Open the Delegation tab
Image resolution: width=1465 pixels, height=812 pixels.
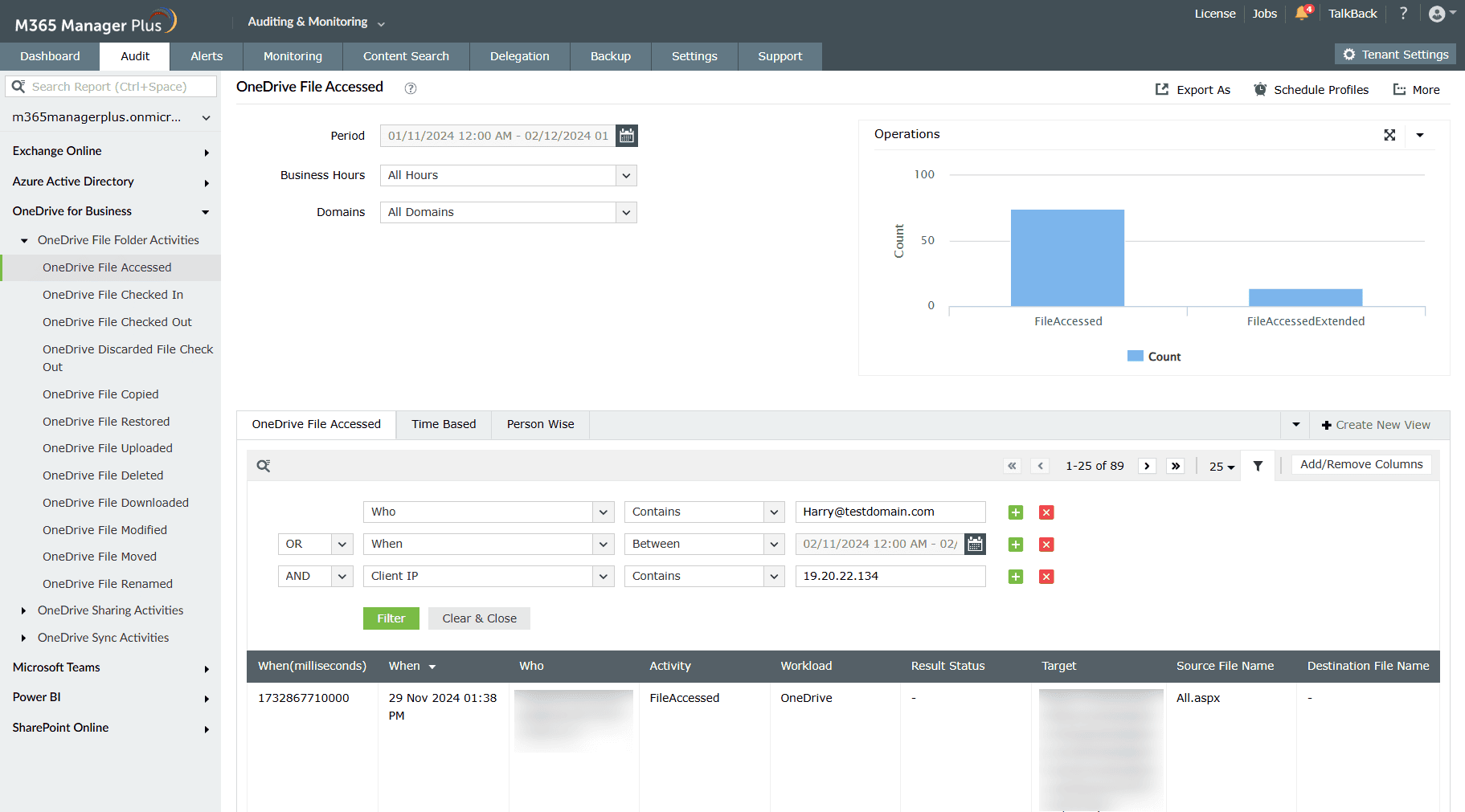(x=520, y=56)
